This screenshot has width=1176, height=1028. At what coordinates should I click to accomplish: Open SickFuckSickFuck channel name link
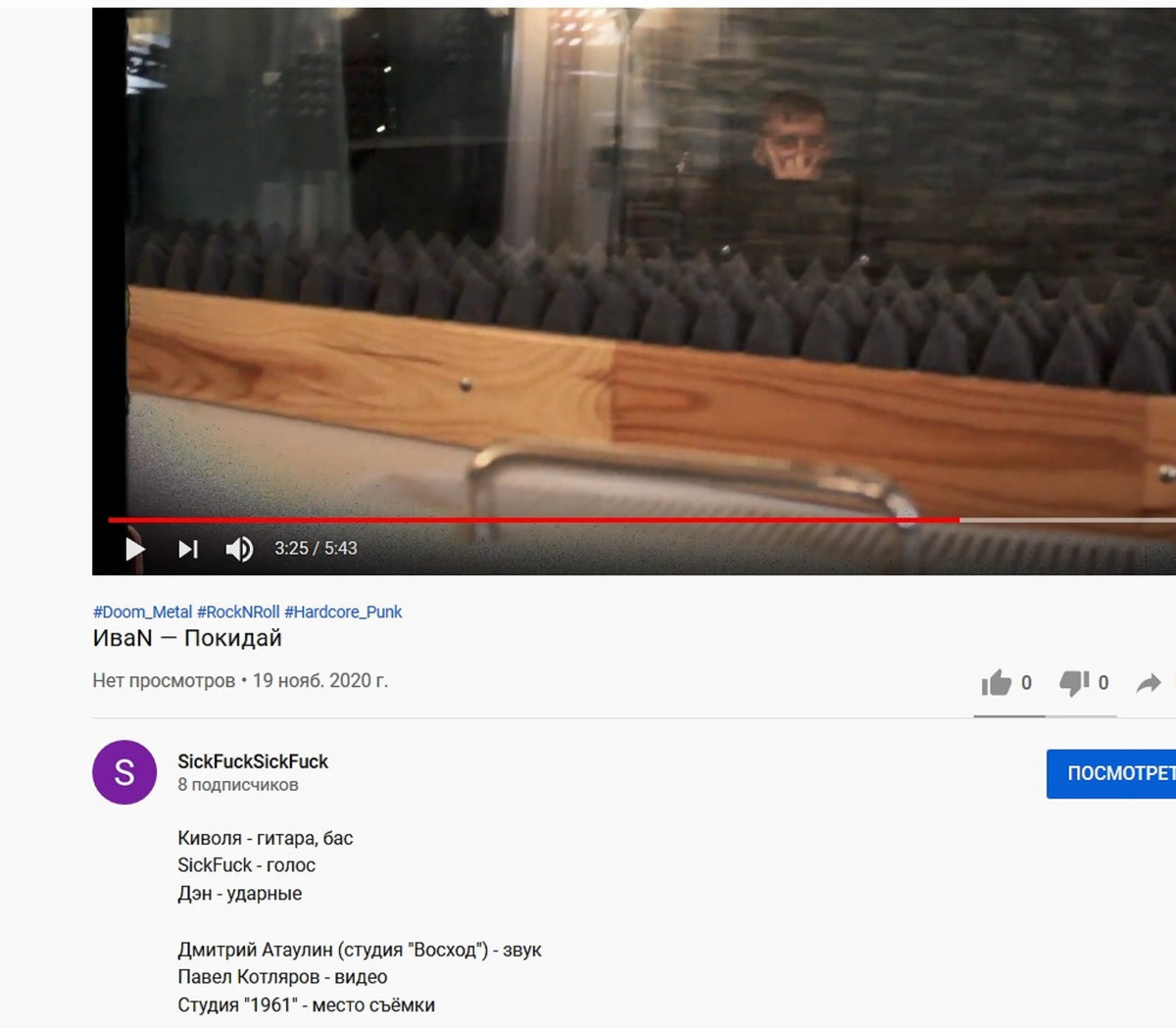(x=253, y=761)
